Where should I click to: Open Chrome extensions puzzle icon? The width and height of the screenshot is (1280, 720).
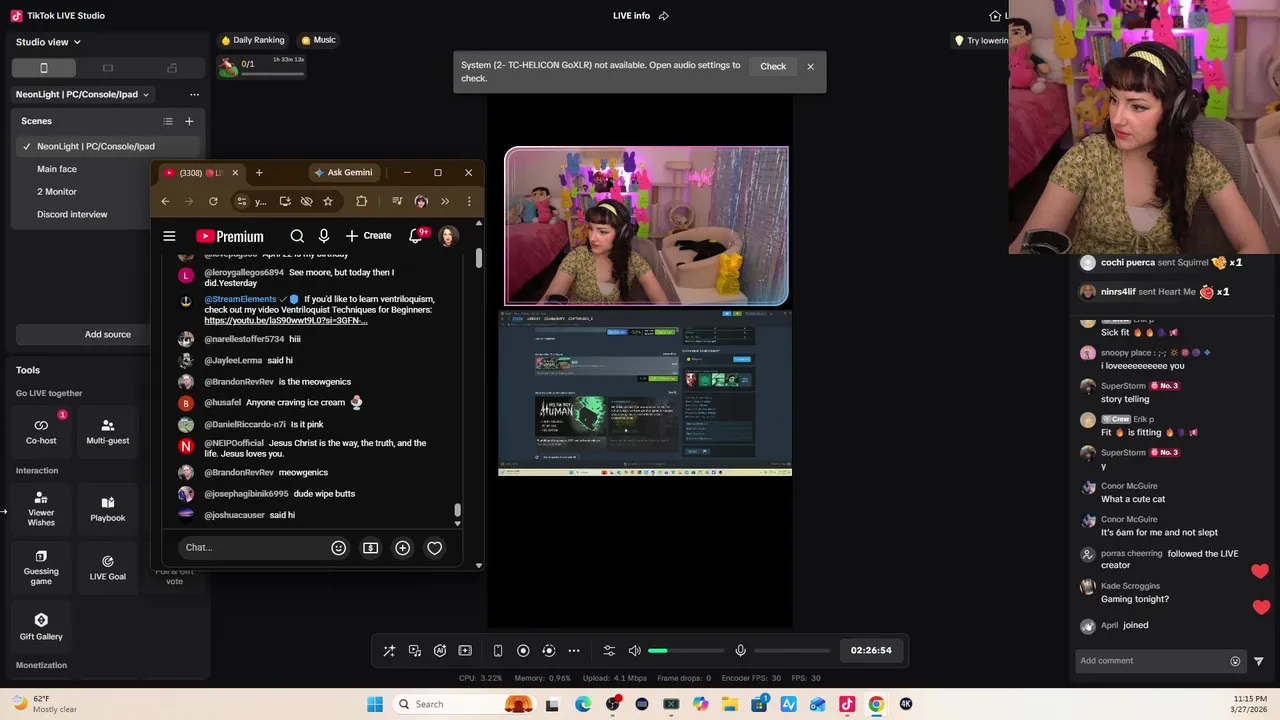(362, 201)
